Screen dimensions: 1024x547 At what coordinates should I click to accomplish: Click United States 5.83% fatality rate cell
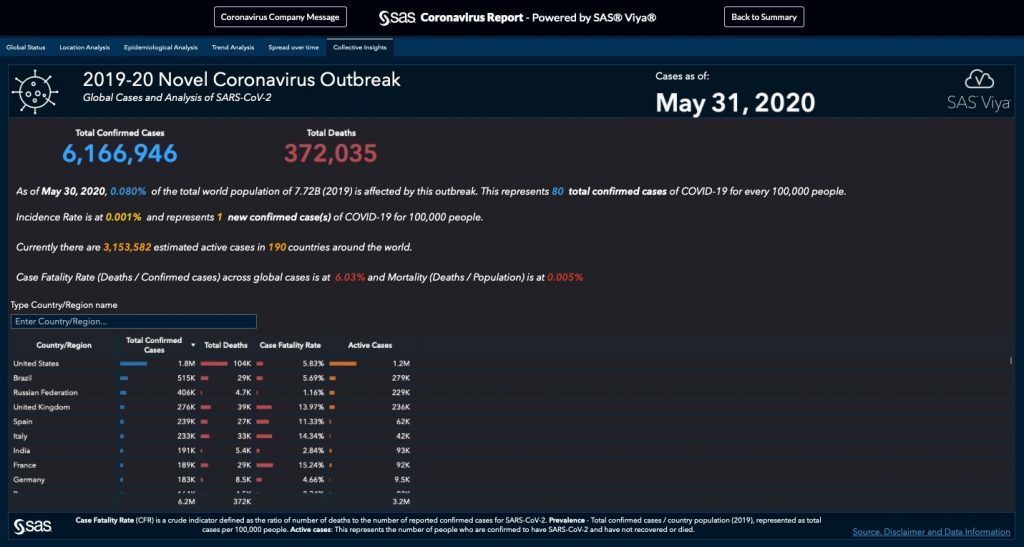pyautogui.click(x=291, y=364)
